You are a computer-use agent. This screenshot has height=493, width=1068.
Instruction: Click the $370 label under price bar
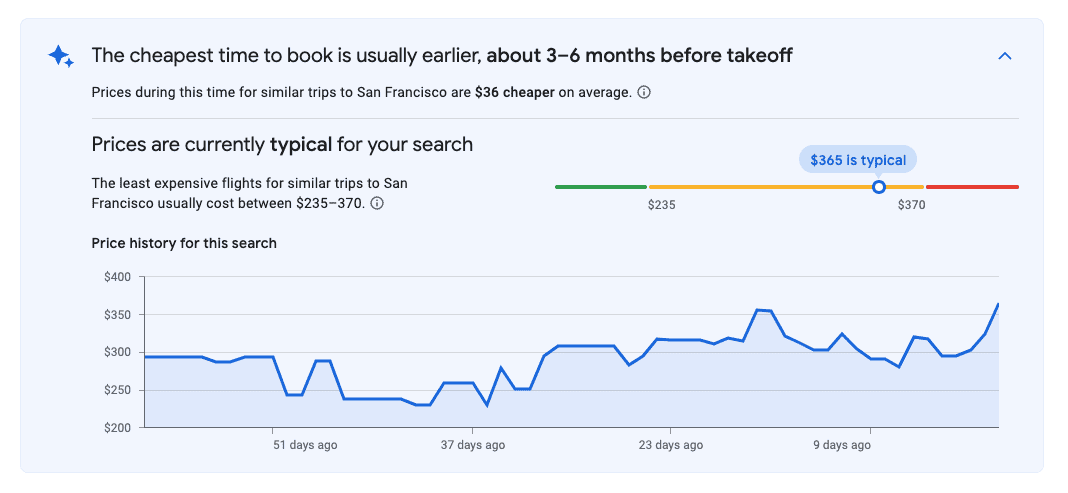[911, 205]
